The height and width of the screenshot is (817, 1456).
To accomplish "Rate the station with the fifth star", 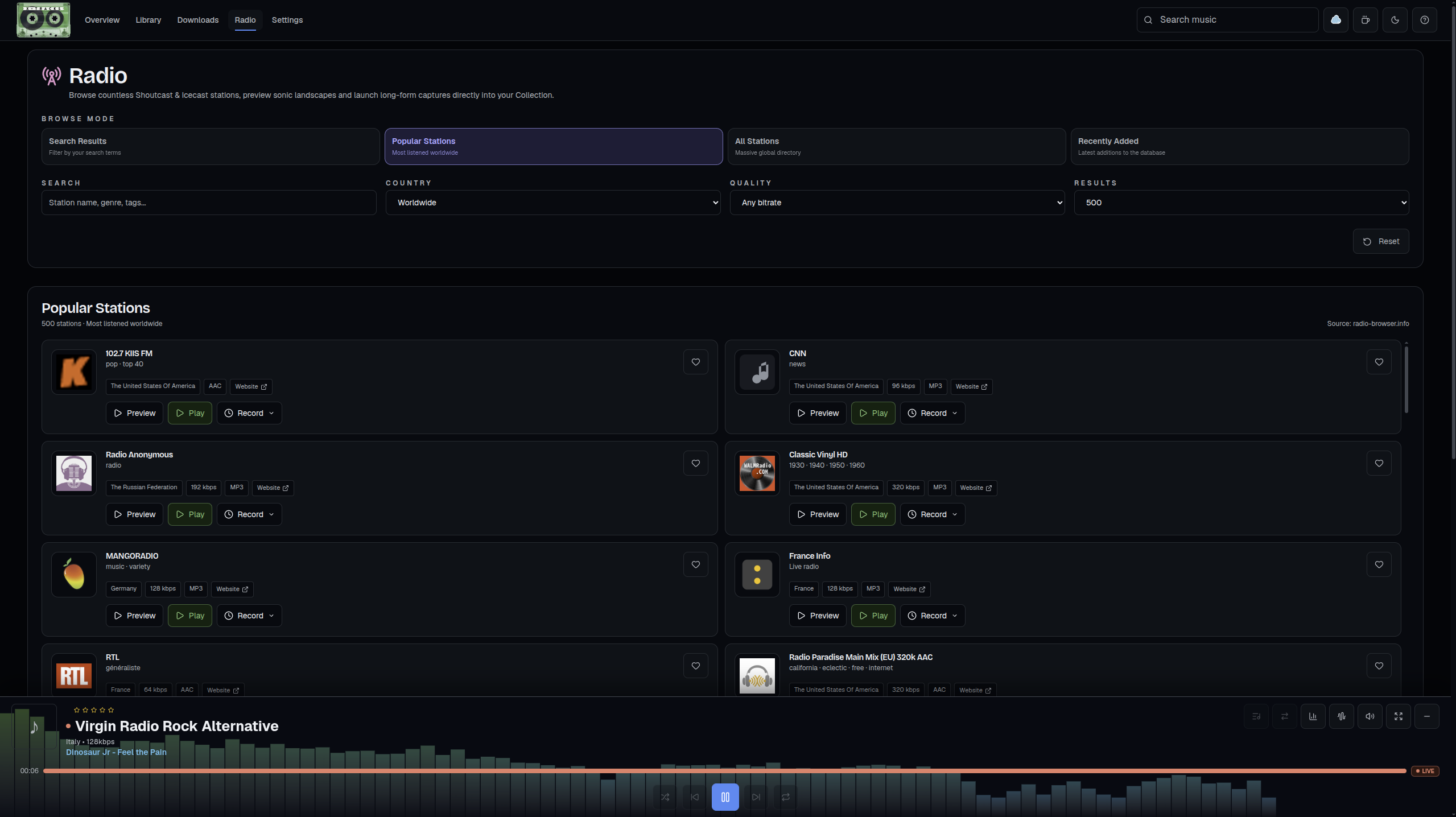I will click(111, 710).
